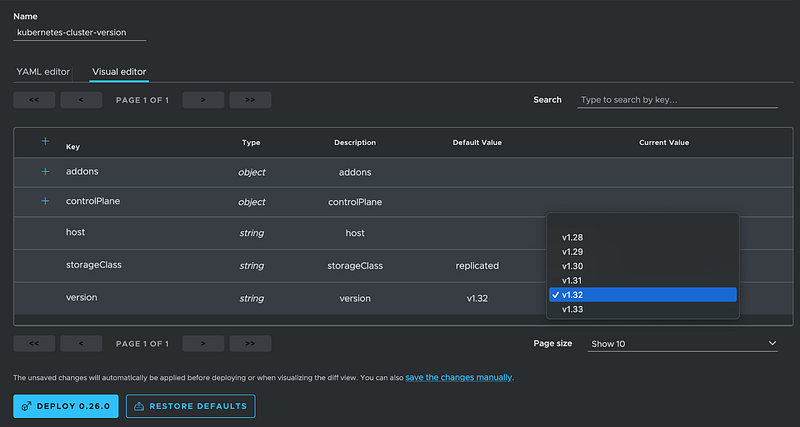Select the Visual editor tab
This screenshot has height=427, width=800.
(x=119, y=72)
